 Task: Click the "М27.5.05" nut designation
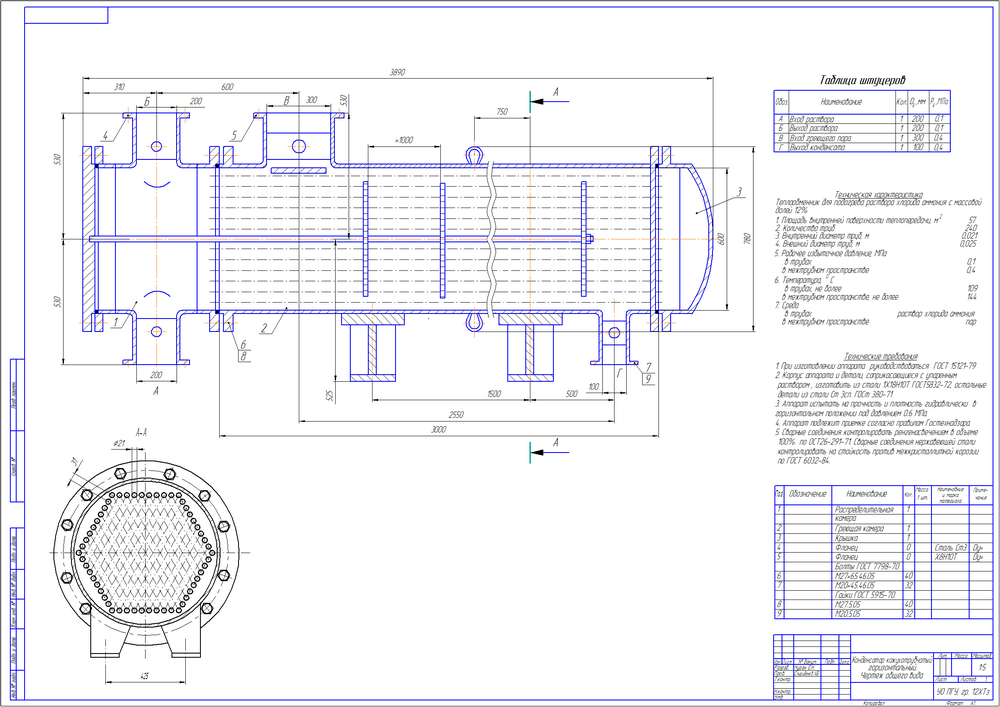[x=847, y=604]
